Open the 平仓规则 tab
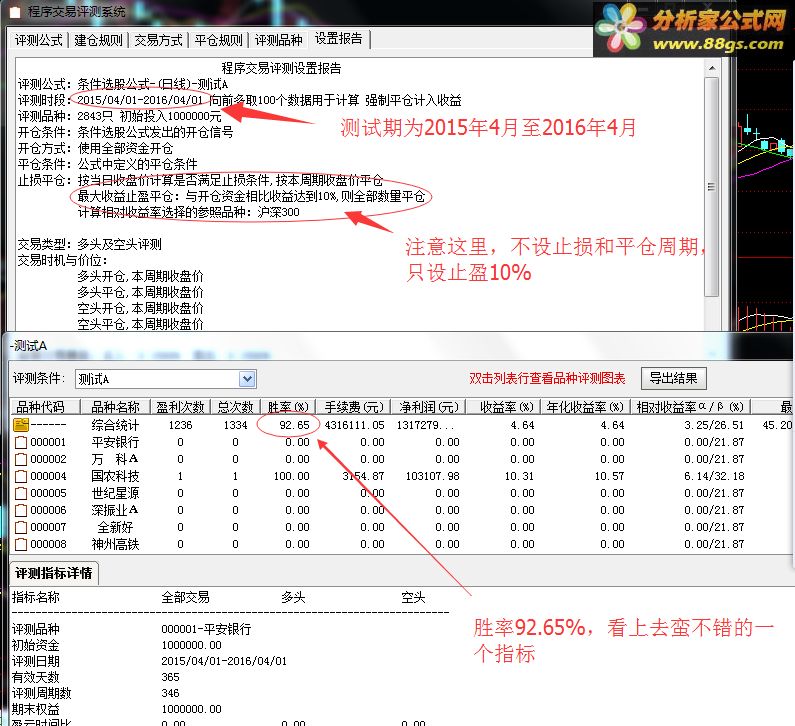Viewport: 795px width, 726px height. click(219, 40)
